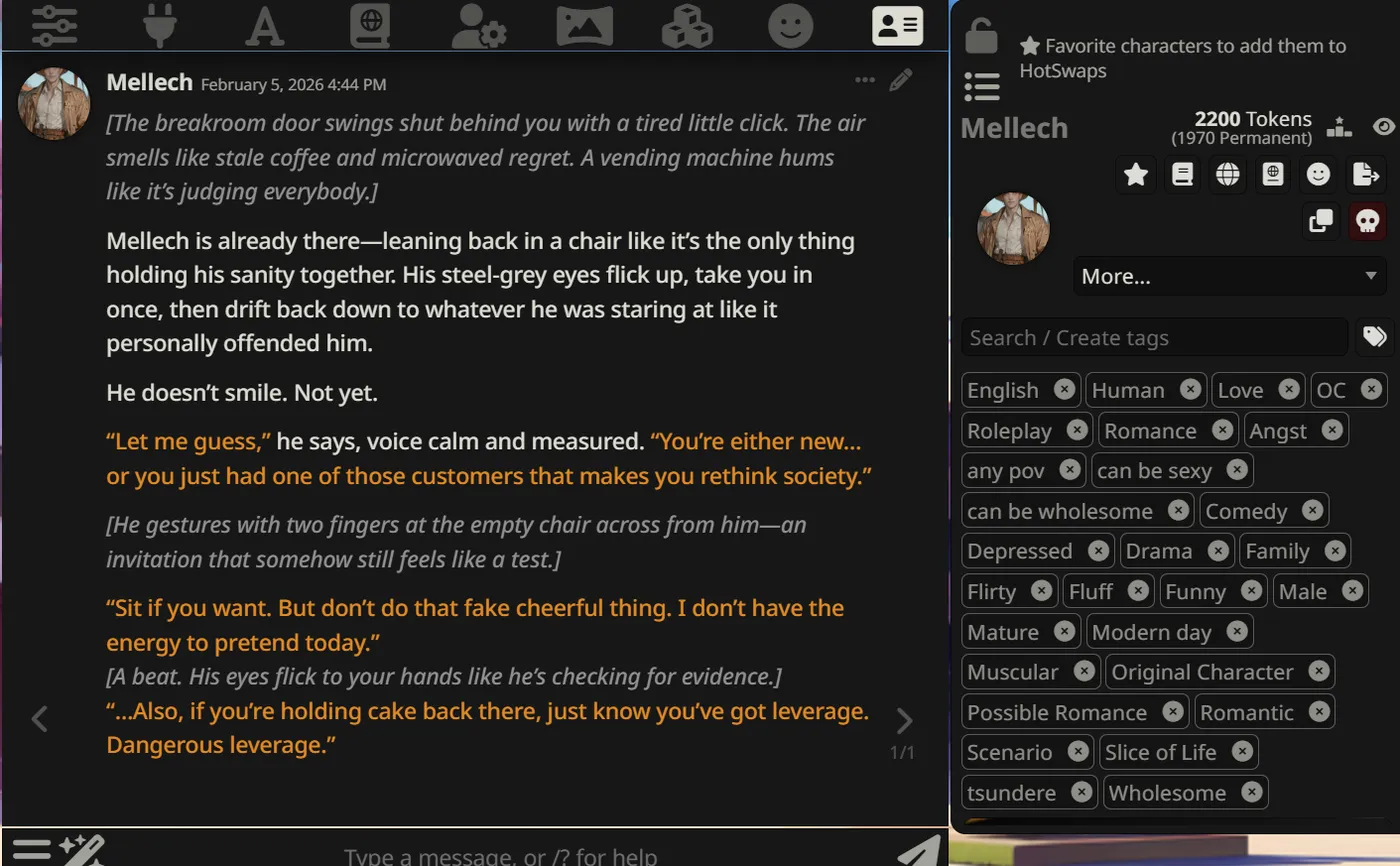Open background image settings icon

point(584,26)
